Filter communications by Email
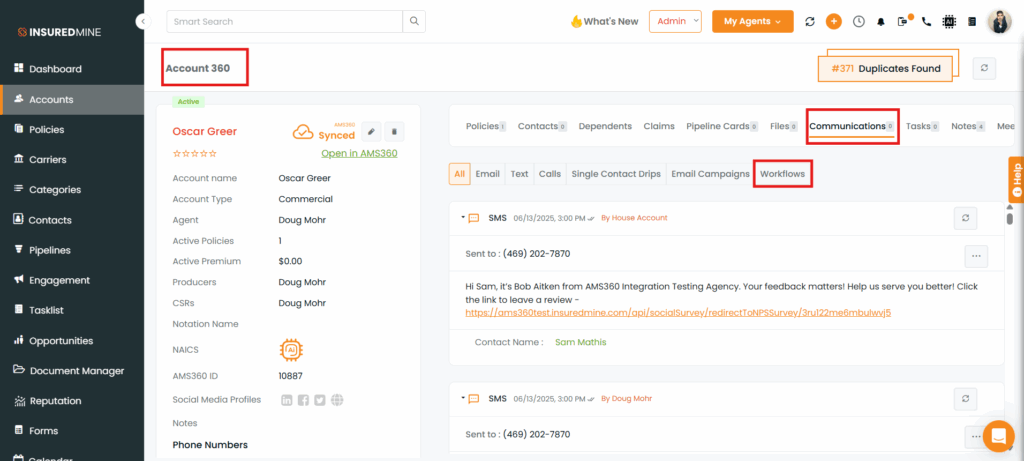Viewport: 1024px width, 461px height. pos(488,174)
